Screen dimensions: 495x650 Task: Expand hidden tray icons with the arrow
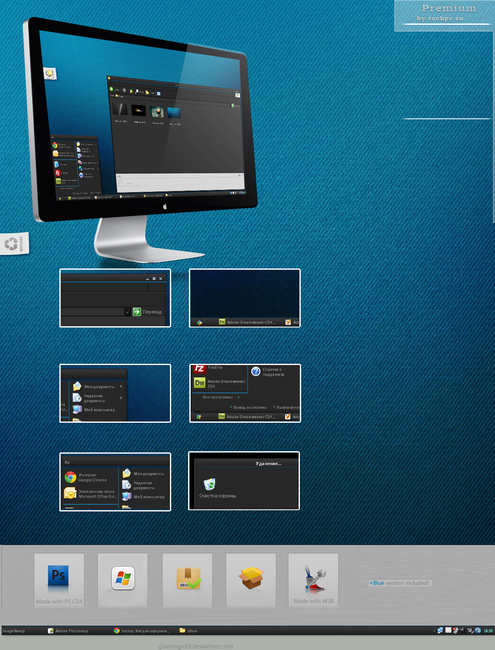point(434,631)
